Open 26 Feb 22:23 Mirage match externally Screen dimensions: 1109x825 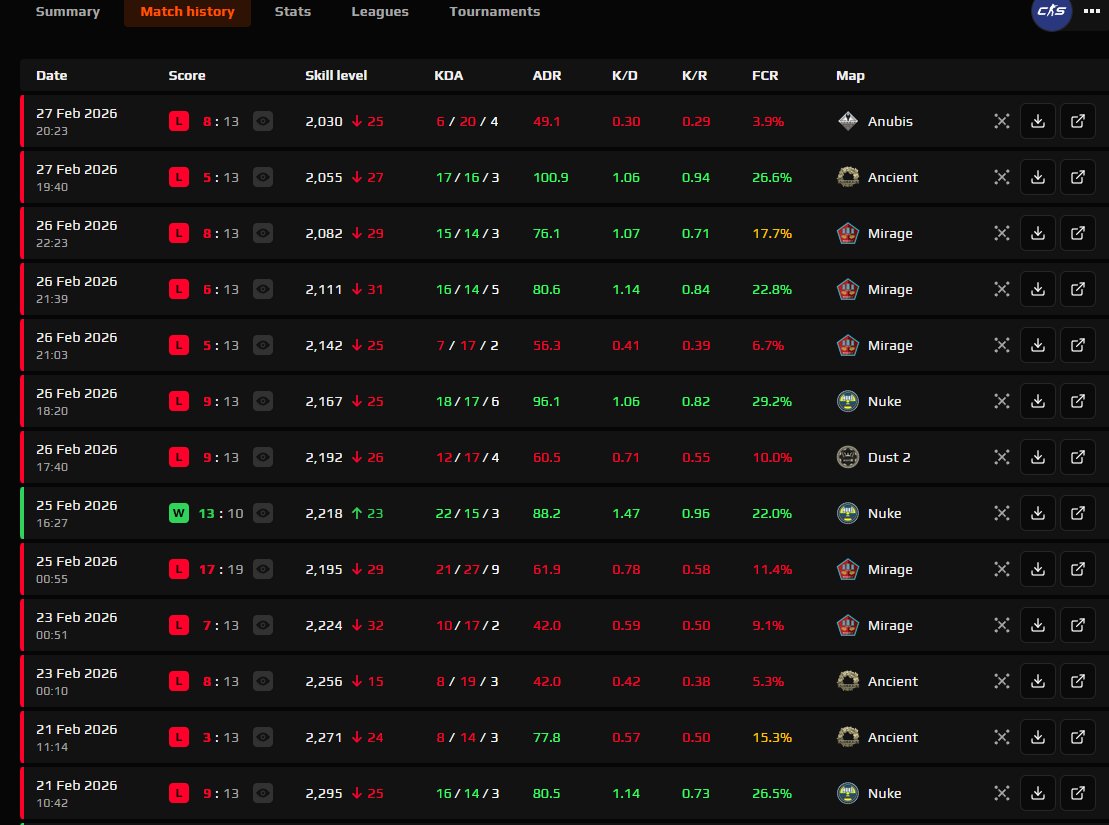coord(1077,233)
